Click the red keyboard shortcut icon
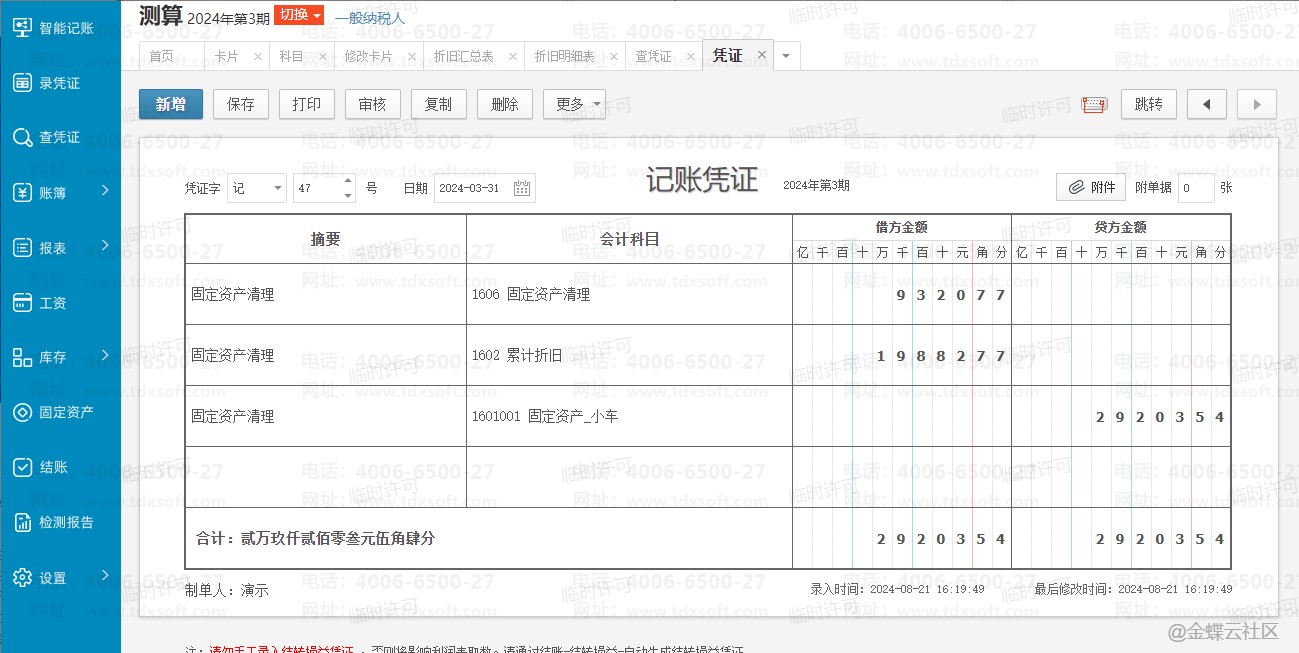The width and height of the screenshot is (1299, 653). 1094,104
